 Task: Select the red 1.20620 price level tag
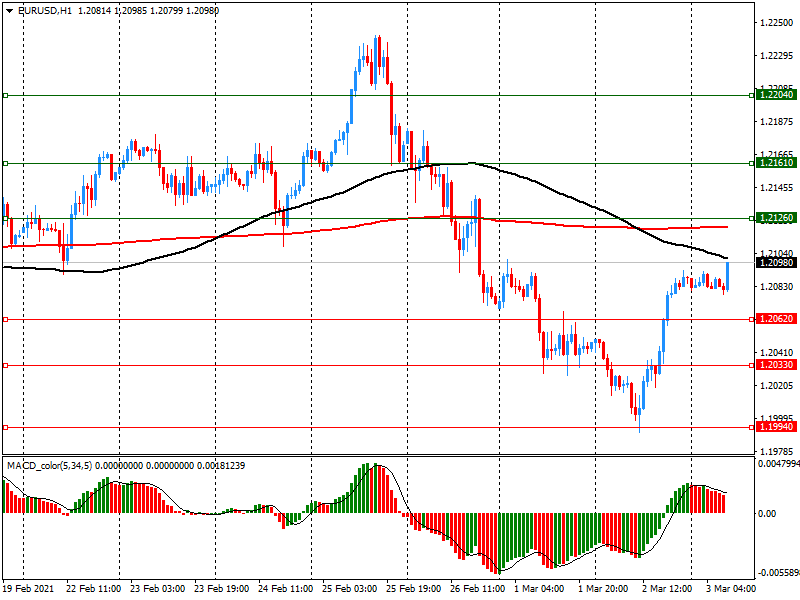pyautogui.click(x=776, y=319)
